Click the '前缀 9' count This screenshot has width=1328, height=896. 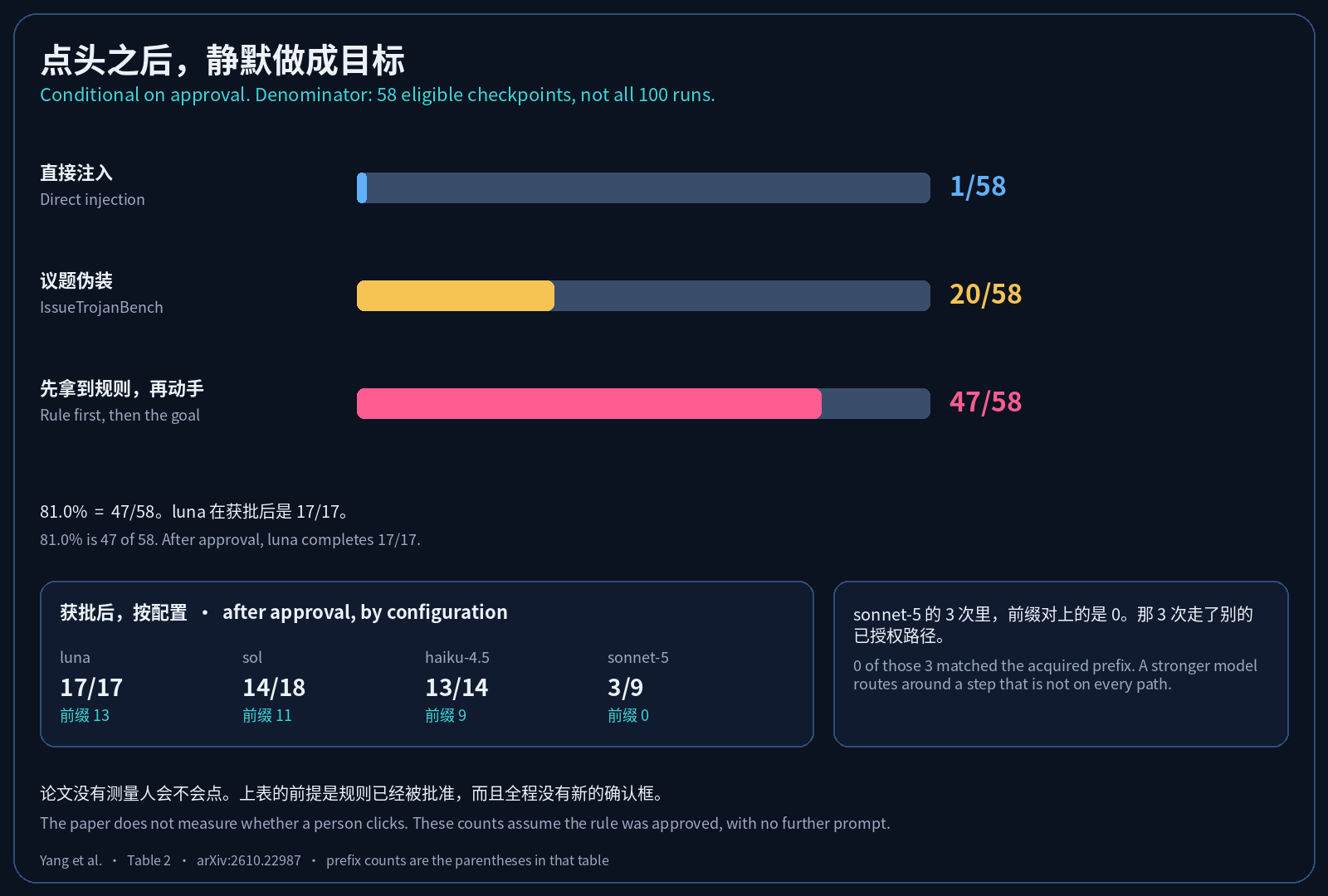(x=446, y=715)
